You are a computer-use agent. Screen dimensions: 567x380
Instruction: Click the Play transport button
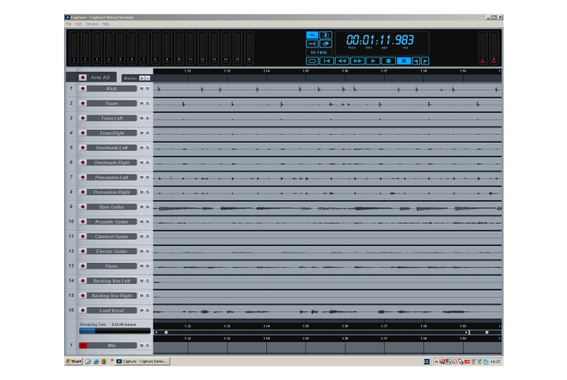coord(373,61)
